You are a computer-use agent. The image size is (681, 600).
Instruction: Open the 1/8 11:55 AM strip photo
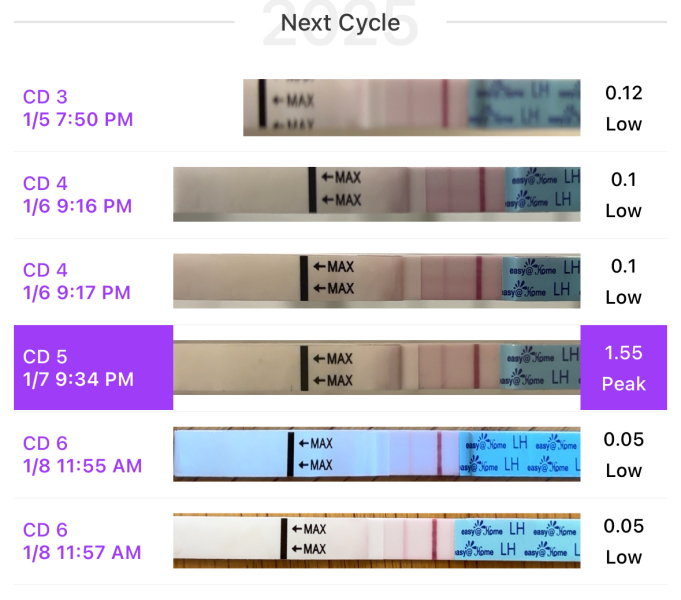(x=376, y=454)
